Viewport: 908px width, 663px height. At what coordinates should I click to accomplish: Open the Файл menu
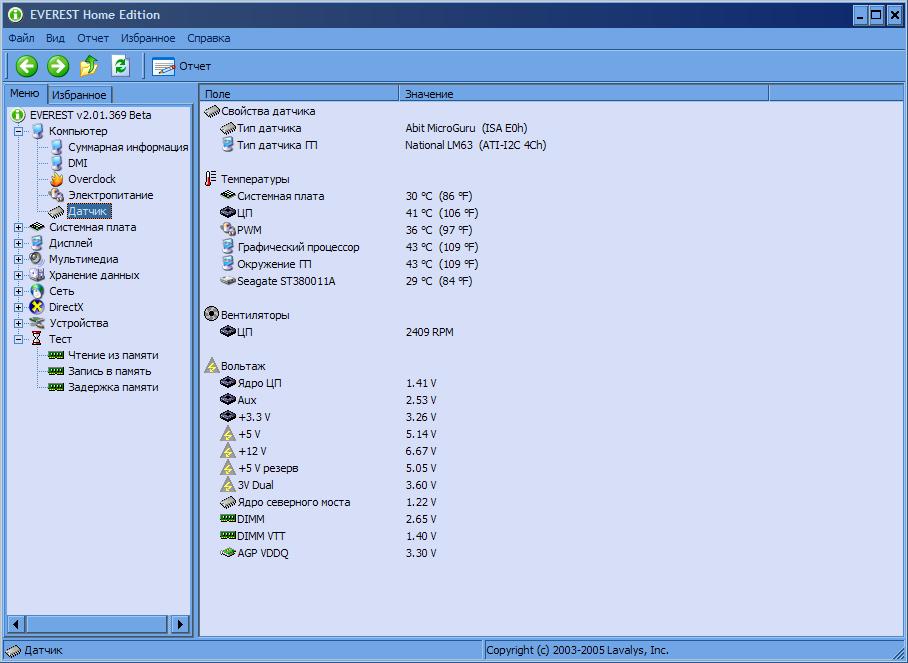(x=21, y=38)
